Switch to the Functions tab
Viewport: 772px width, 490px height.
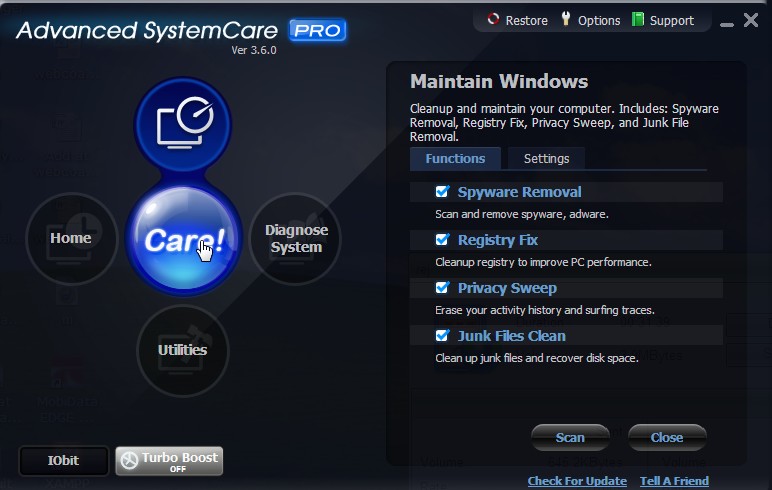tap(455, 159)
